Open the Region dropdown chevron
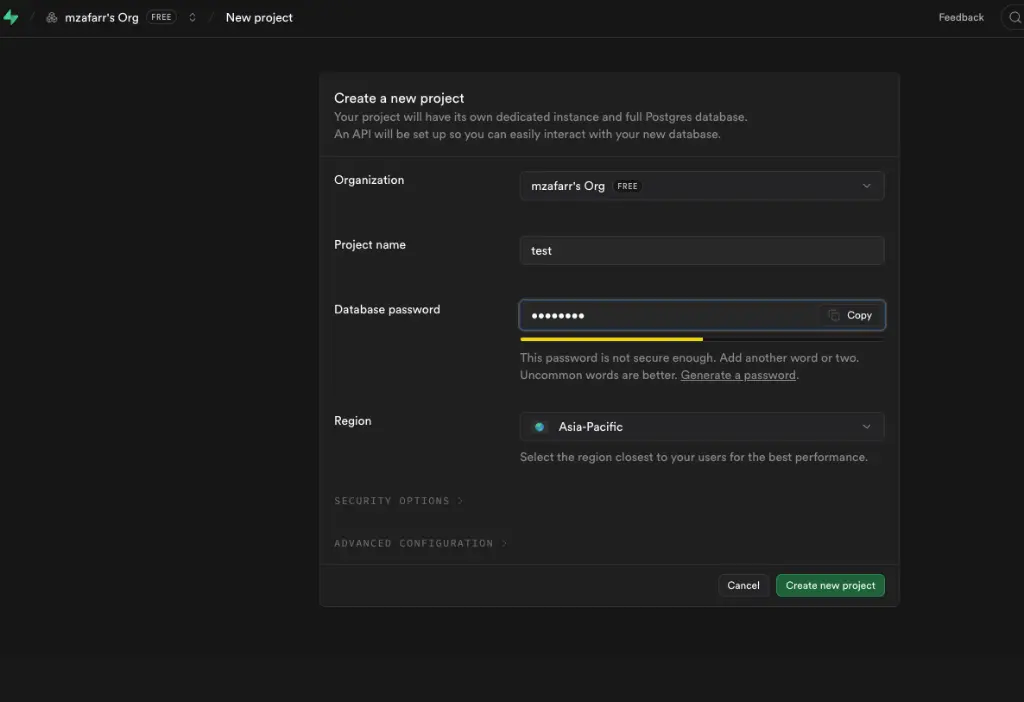This screenshot has height=702, width=1024. [866, 427]
